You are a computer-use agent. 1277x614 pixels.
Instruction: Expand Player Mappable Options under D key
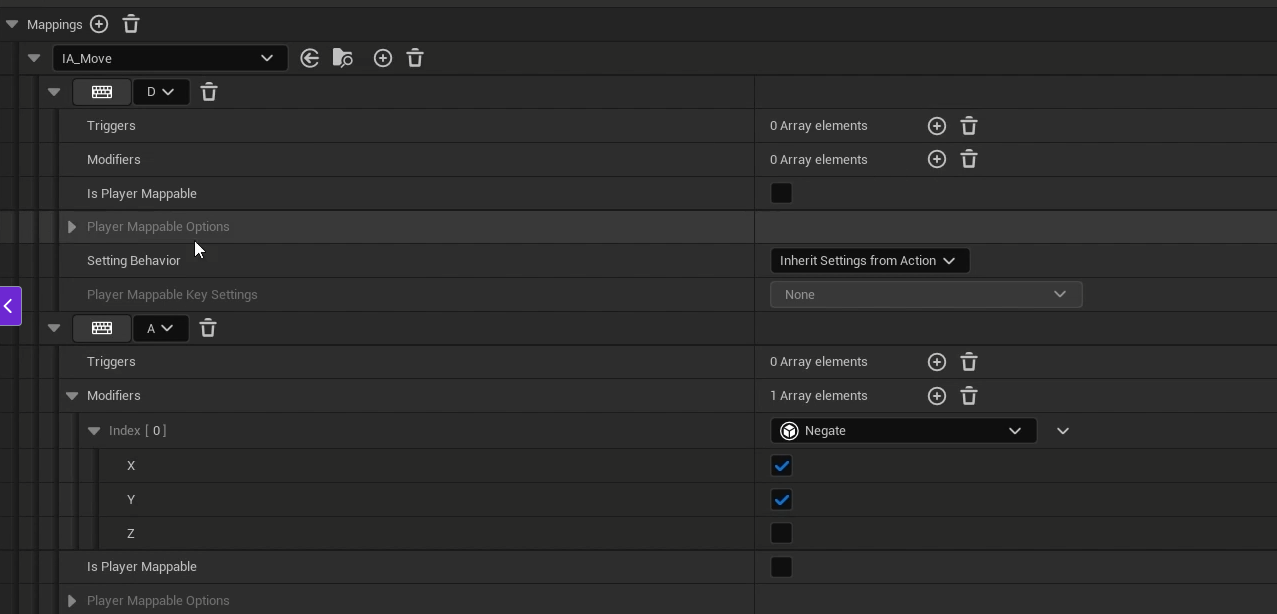pyautogui.click(x=72, y=227)
